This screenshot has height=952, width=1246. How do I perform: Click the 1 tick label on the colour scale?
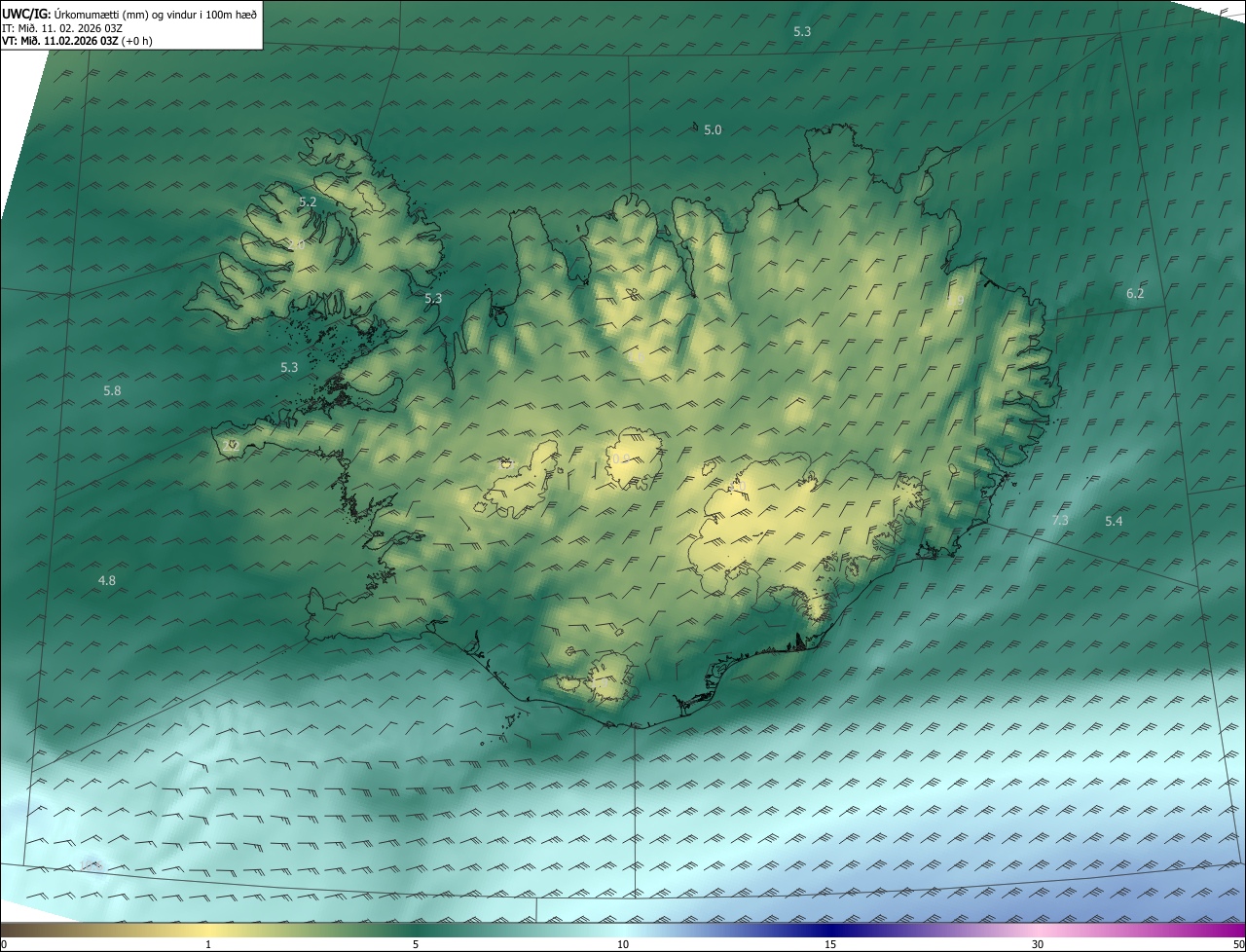point(208,944)
